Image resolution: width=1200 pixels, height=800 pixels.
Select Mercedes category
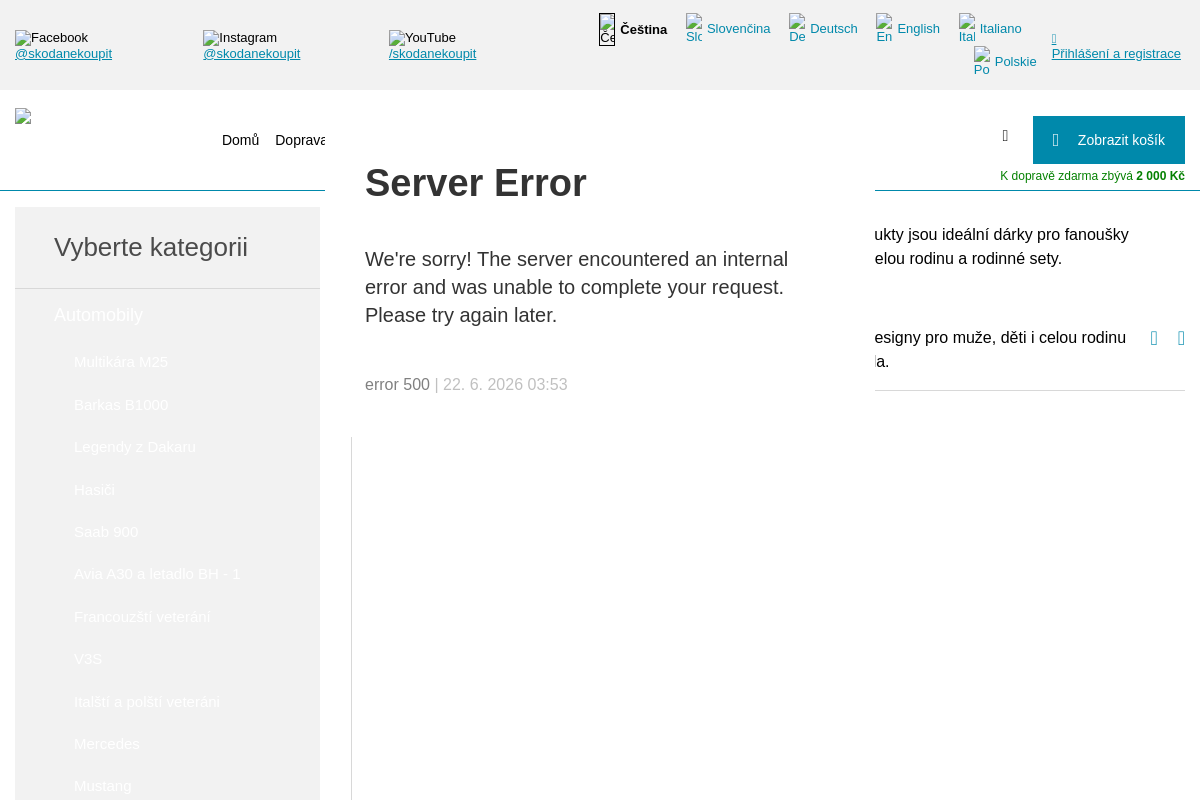coord(107,744)
